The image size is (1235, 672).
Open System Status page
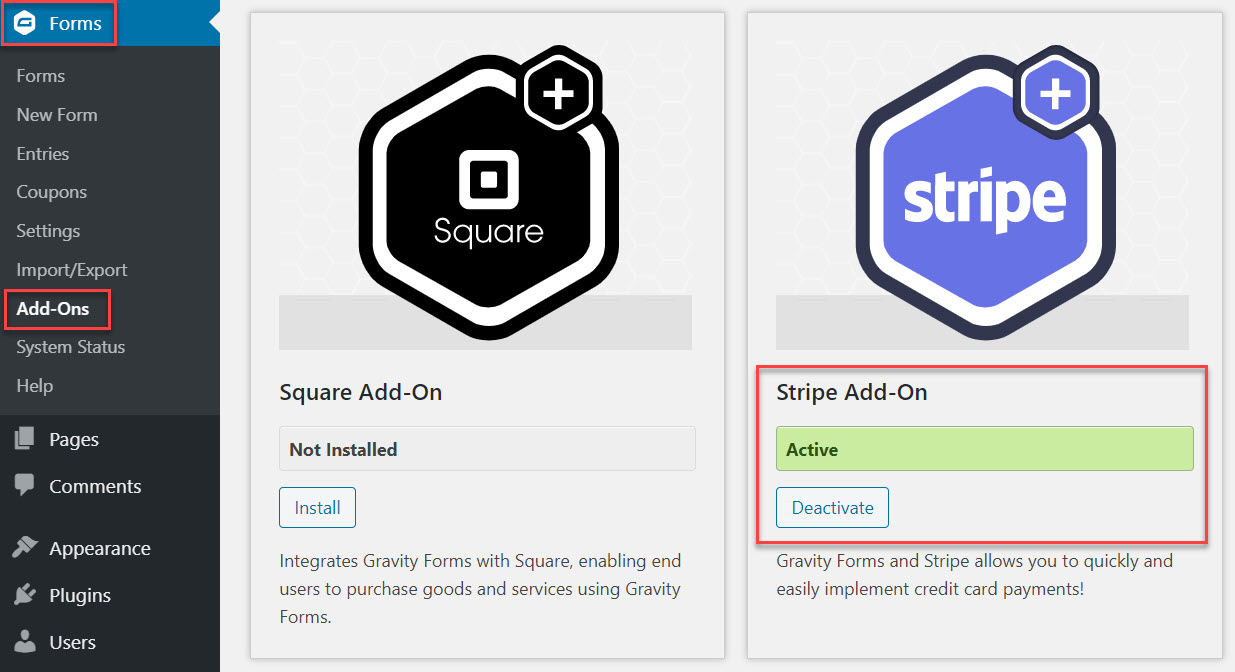coord(71,347)
